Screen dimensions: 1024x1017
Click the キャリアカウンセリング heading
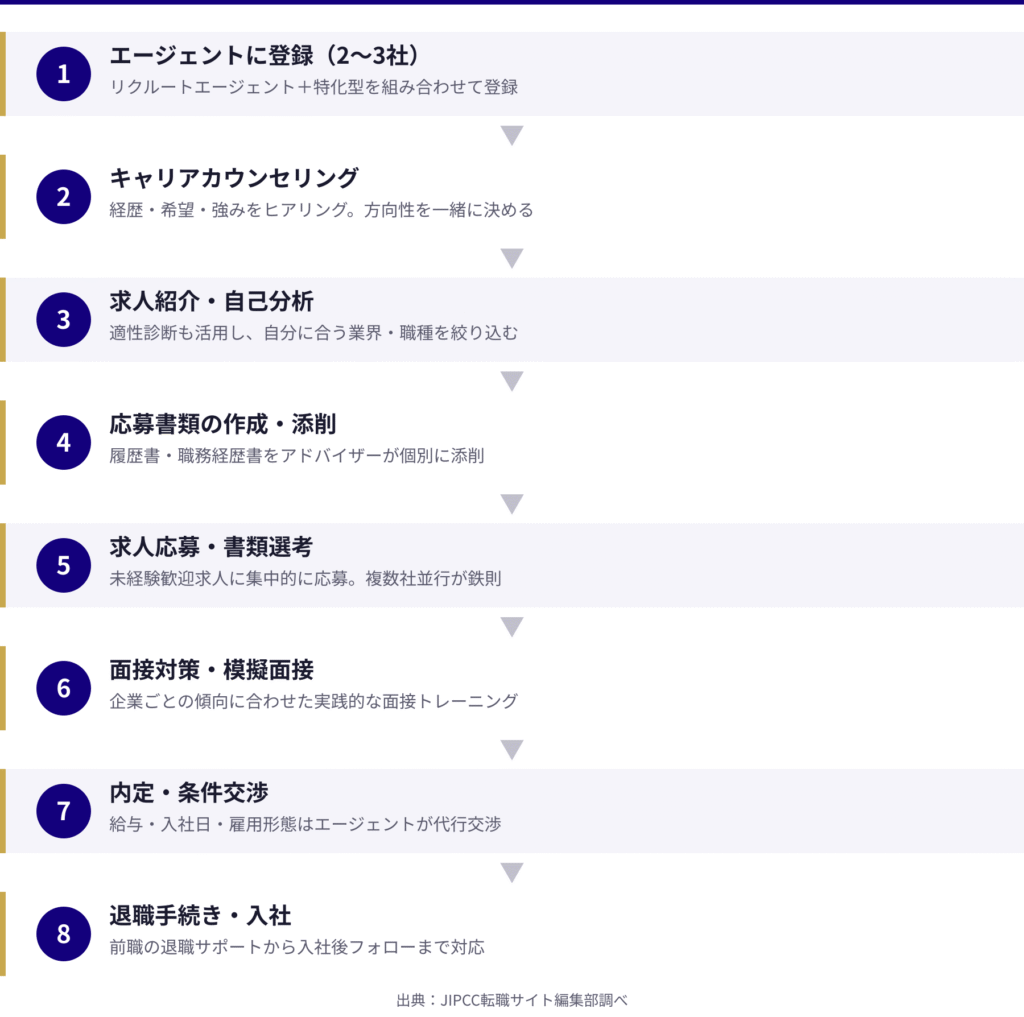coord(234,178)
